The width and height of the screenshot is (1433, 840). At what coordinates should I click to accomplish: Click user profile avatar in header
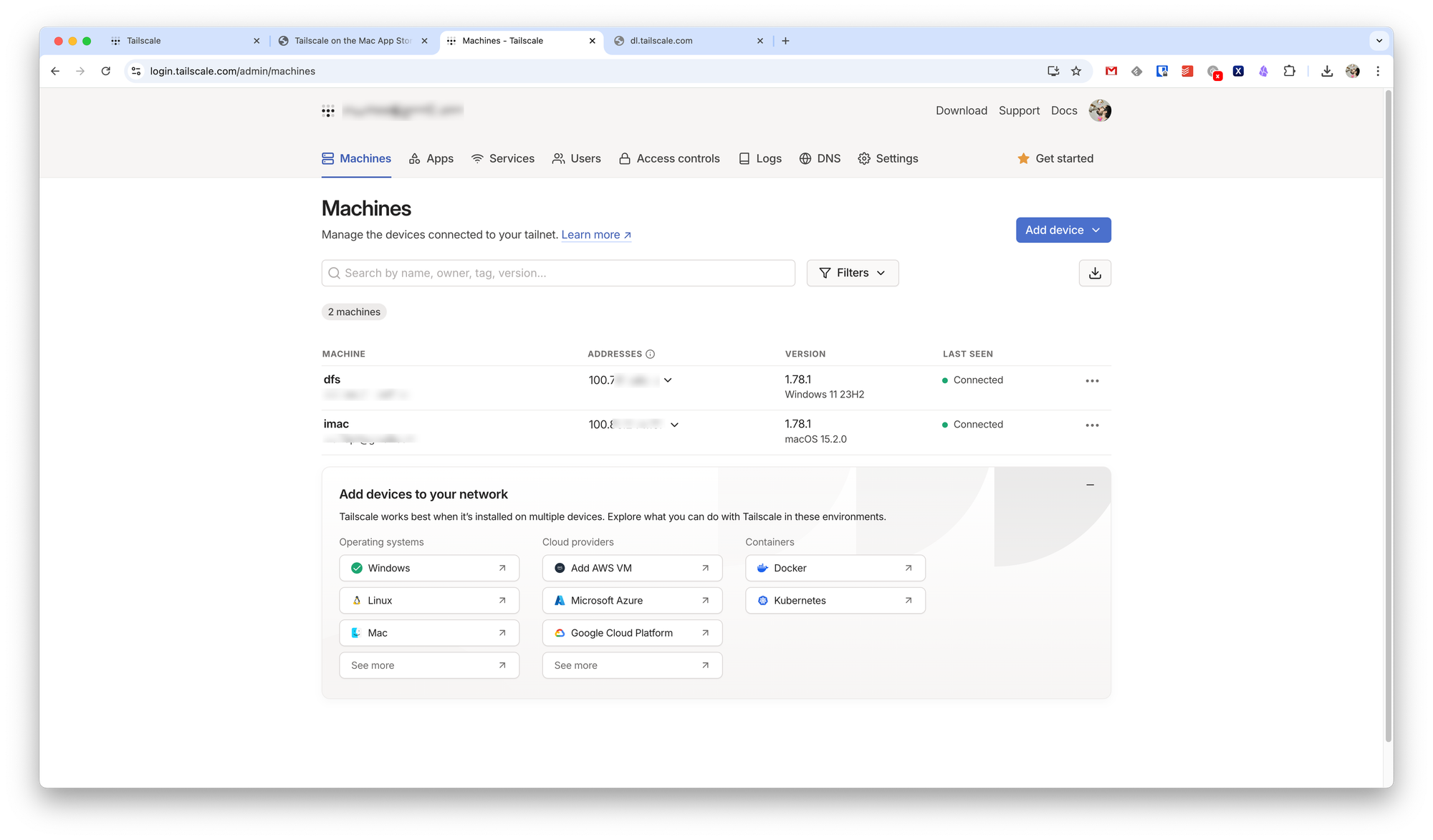click(1099, 110)
